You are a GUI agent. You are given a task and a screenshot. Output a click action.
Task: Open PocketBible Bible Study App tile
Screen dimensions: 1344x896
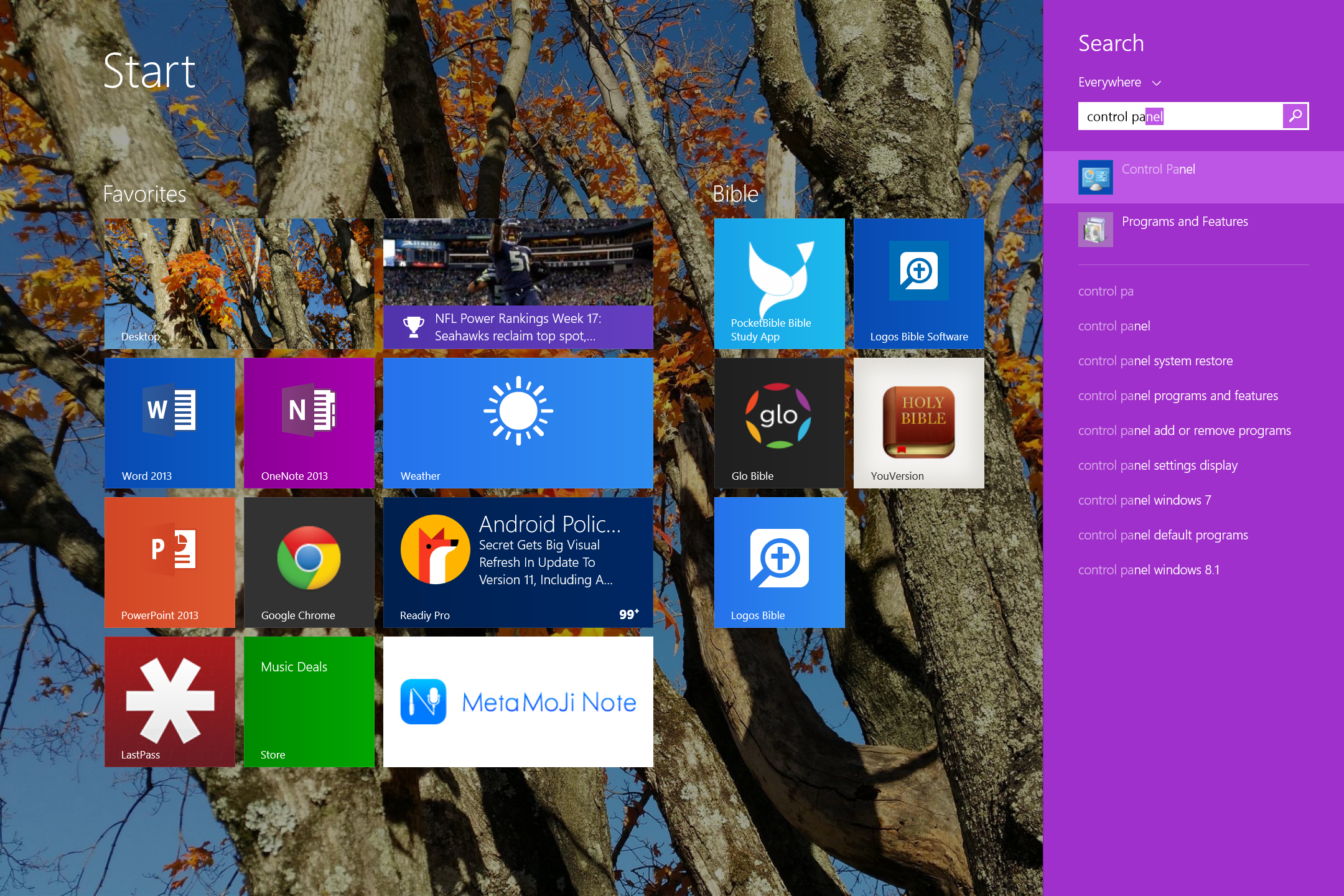(x=780, y=284)
